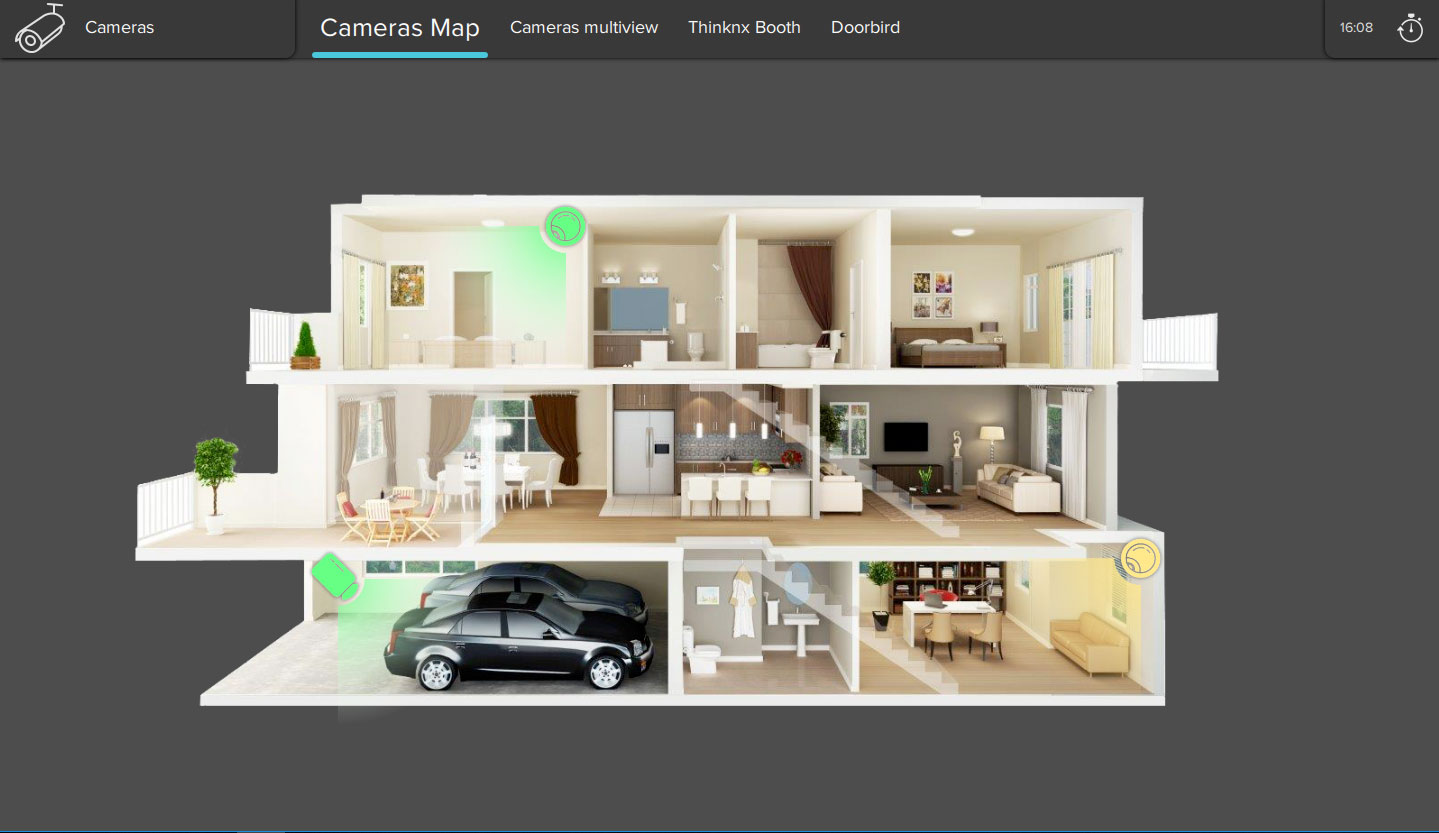Switch to the Cameras Map tab

(399, 28)
